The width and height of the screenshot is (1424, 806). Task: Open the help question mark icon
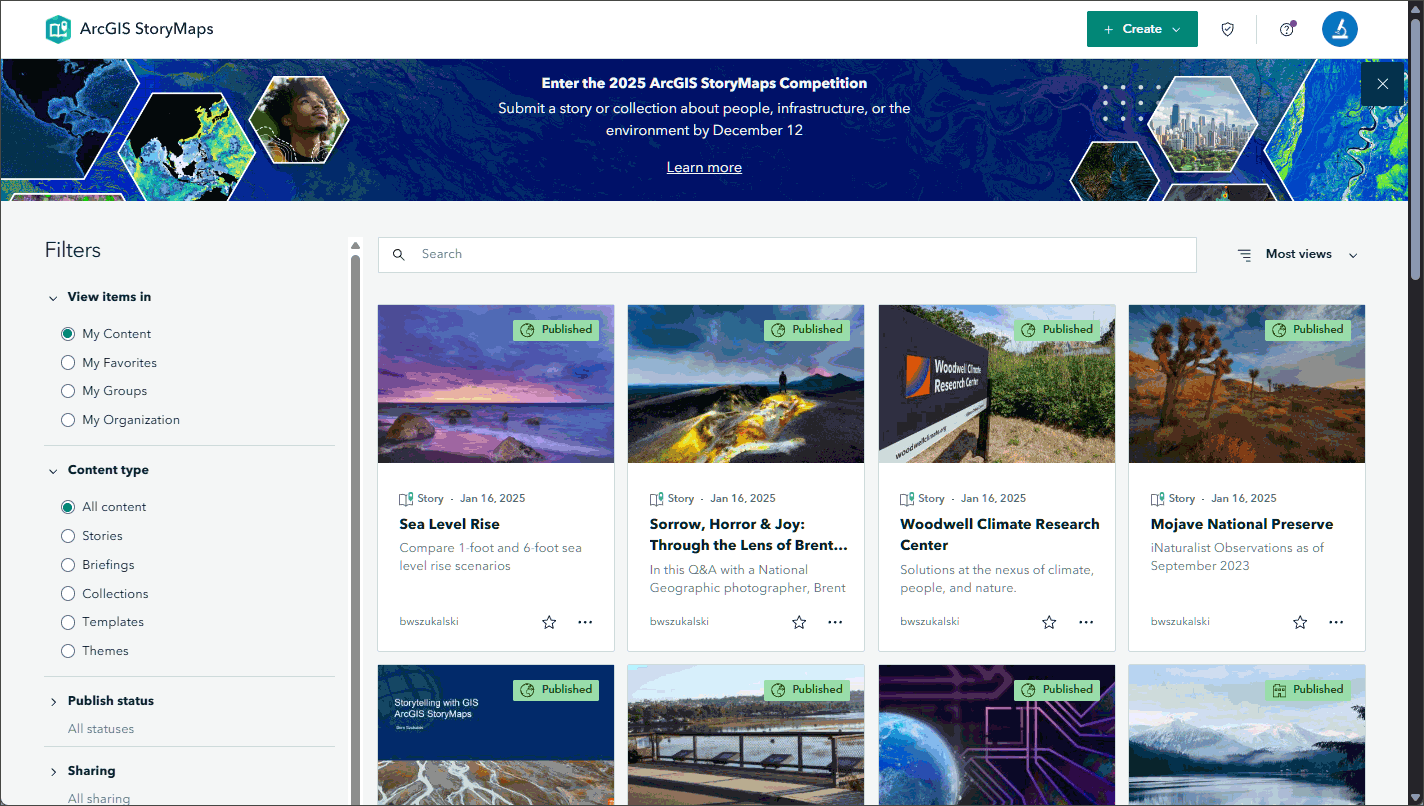click(x=1287, y=29)
